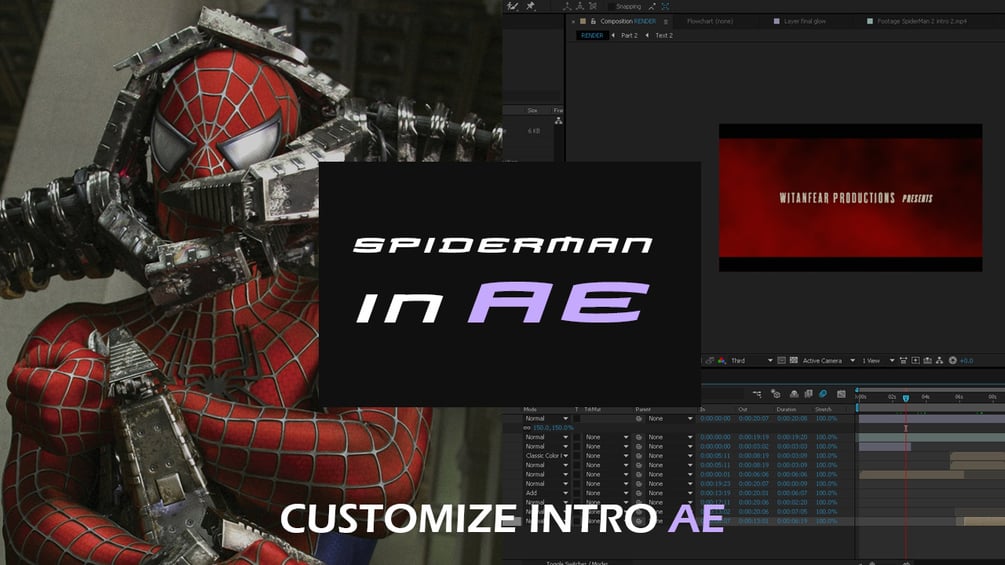The width and height of the screenshot is (1005, 565).
Task: Click the shy layers hide icon in timeline
Action: coord(794,394)
